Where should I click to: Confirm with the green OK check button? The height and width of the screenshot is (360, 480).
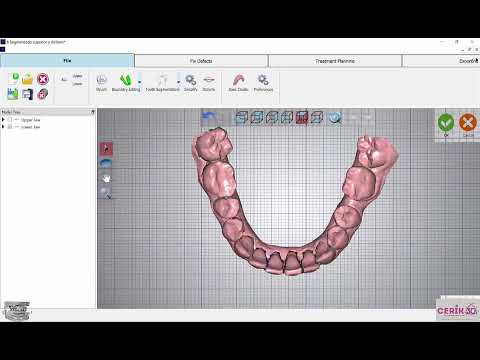point(446,125)
